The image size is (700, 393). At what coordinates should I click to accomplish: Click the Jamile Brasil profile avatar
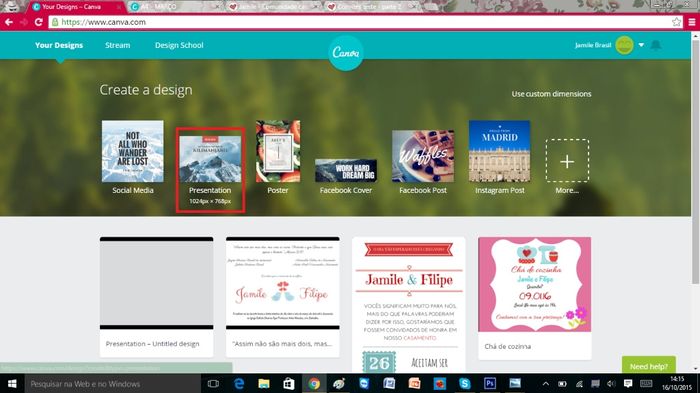click(624, 45)
